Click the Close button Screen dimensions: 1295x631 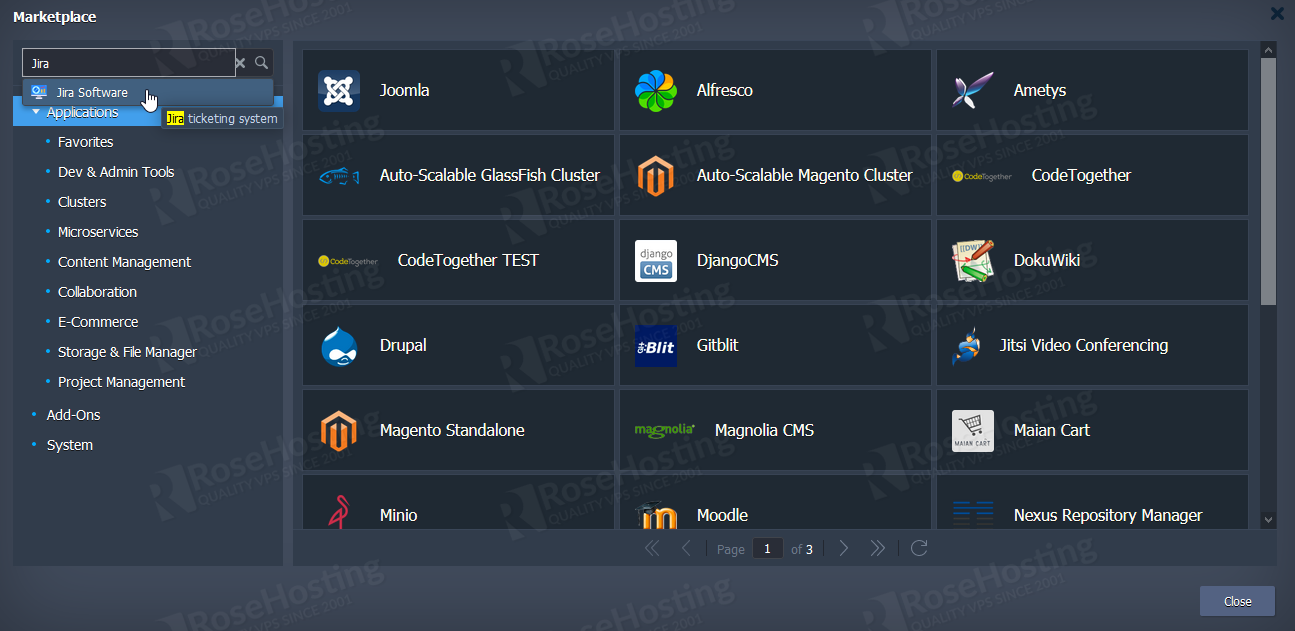(x=1237, y=601)
